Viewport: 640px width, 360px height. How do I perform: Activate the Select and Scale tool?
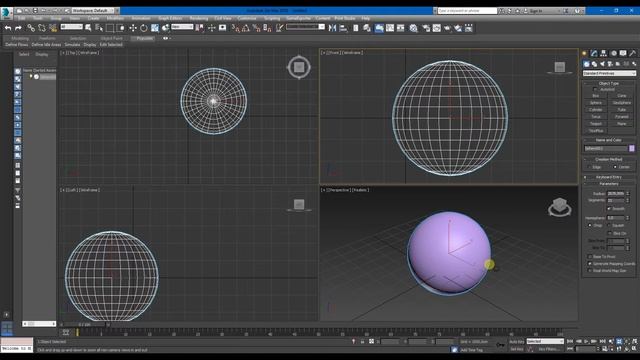(x=155, y=28)
